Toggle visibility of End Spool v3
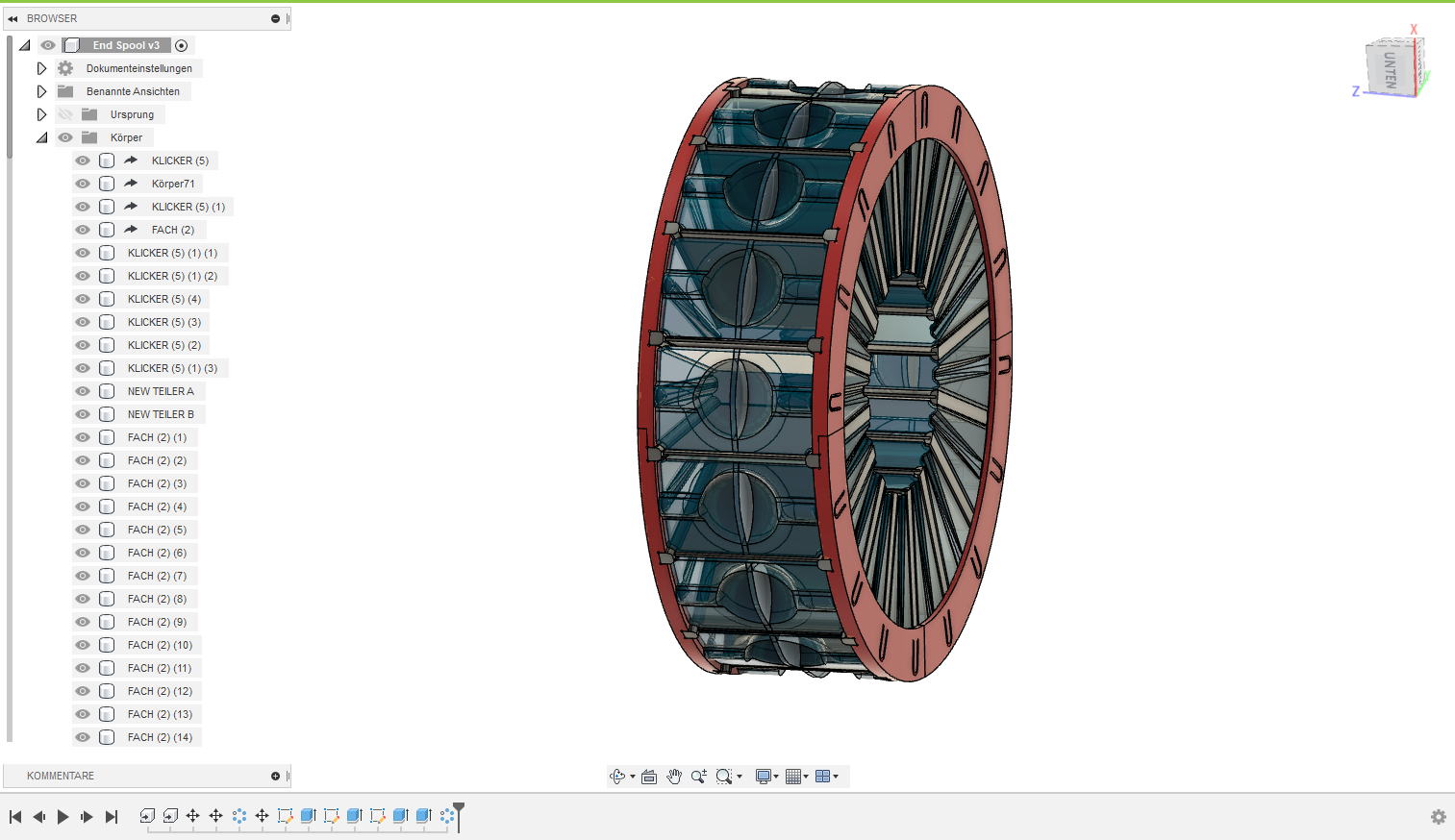The width and height of the screenshot is (1455, 840). point(48,45)
